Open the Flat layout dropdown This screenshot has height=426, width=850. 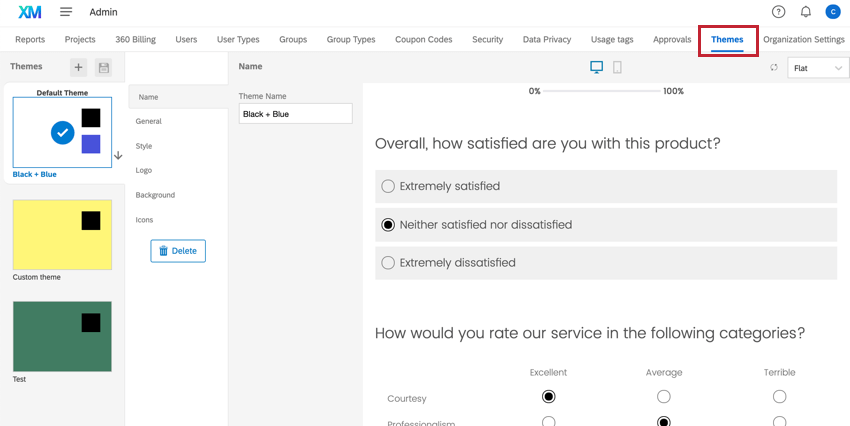[x=818, y=68]
